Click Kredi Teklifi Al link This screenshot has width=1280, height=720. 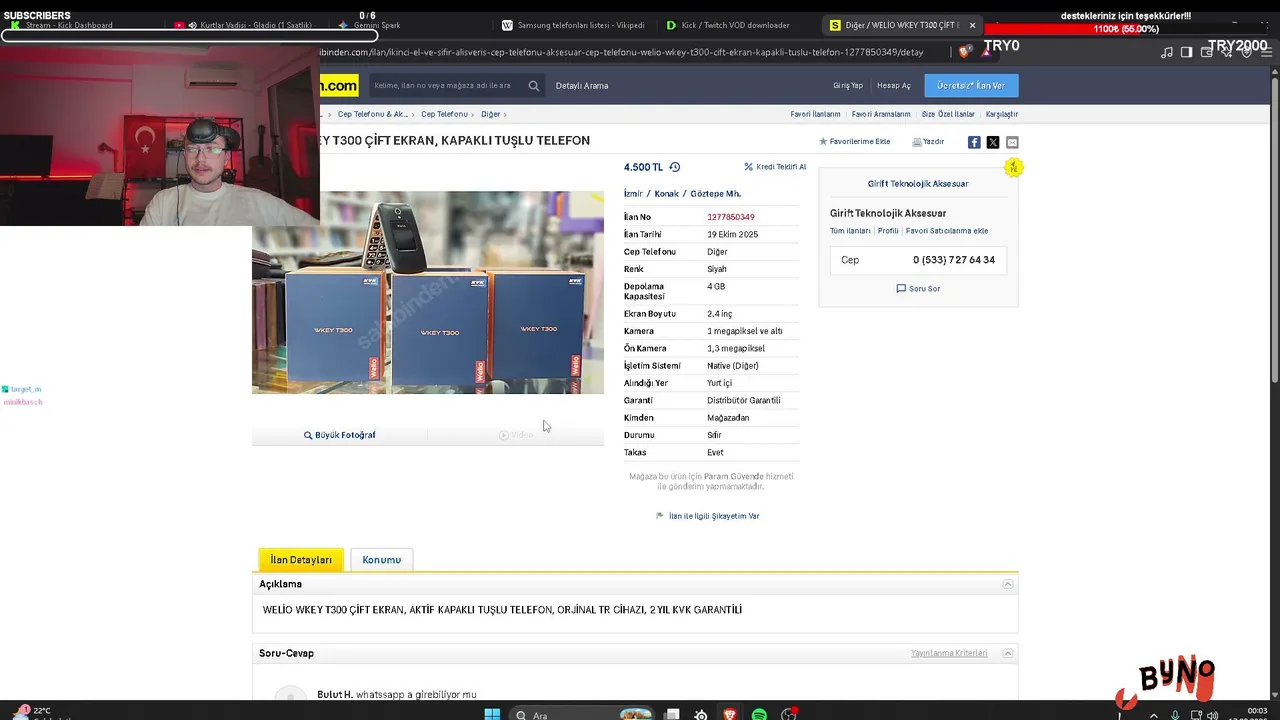point(775,167)
